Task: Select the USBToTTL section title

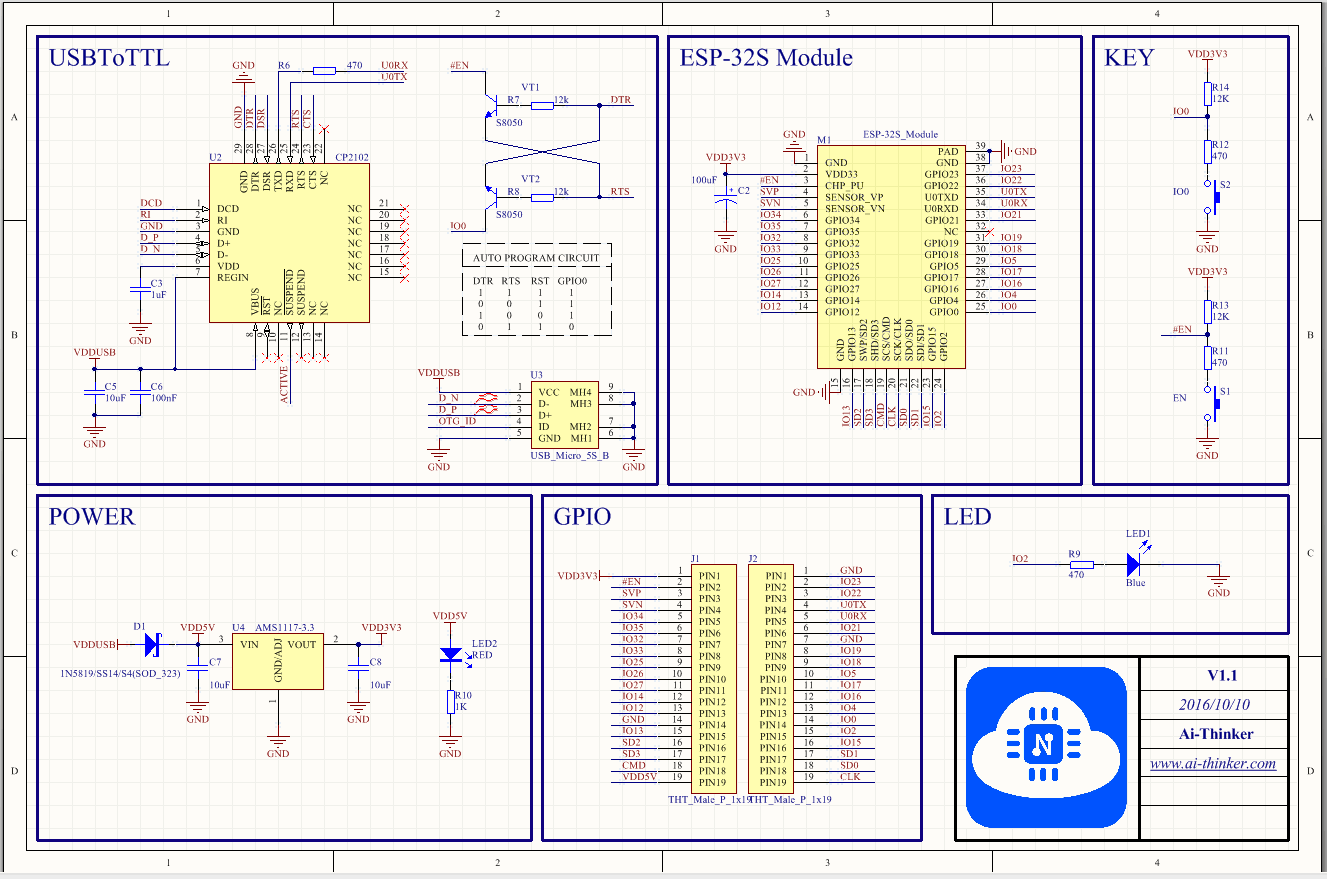Action: (x=110, y=58)
